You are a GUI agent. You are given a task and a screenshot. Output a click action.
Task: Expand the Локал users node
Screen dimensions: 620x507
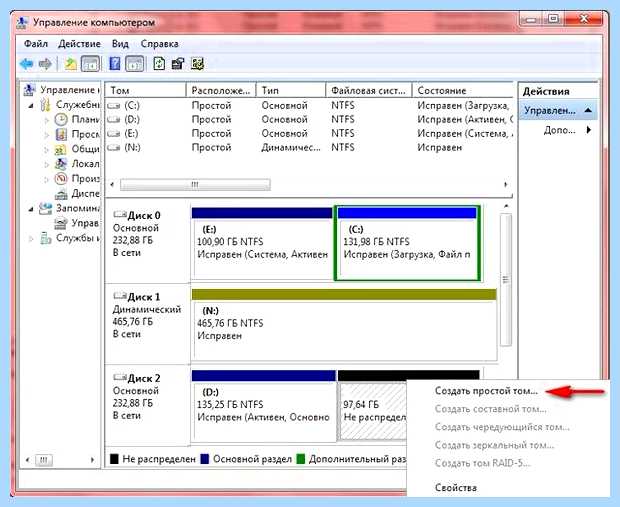pyautogui.click(x=47, y=164)
